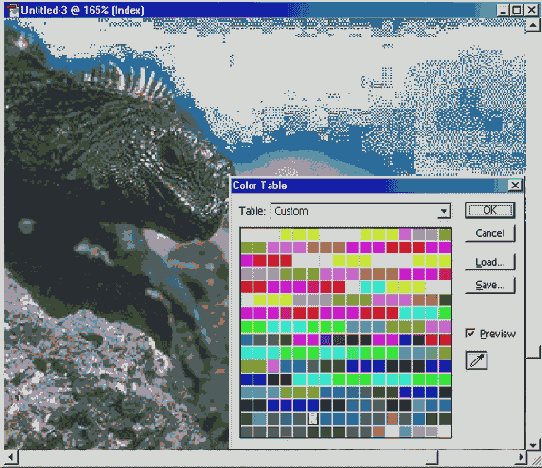Click the Photoshop document icon in title bar
Screen dimensions: 542x468
[x=13, y=10]
